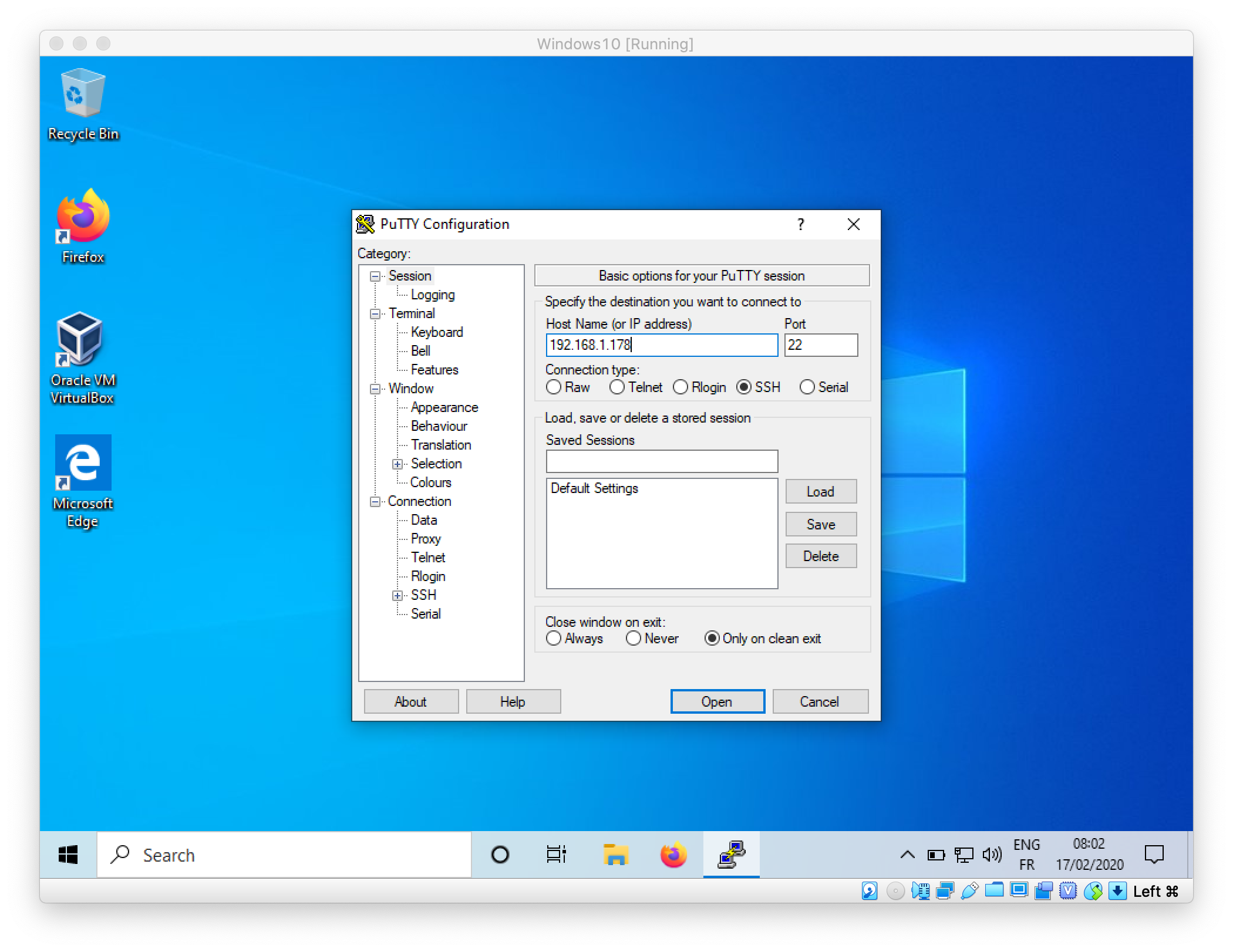Click the Load session button
The image size is (1233, 952).
pos(821,492)
